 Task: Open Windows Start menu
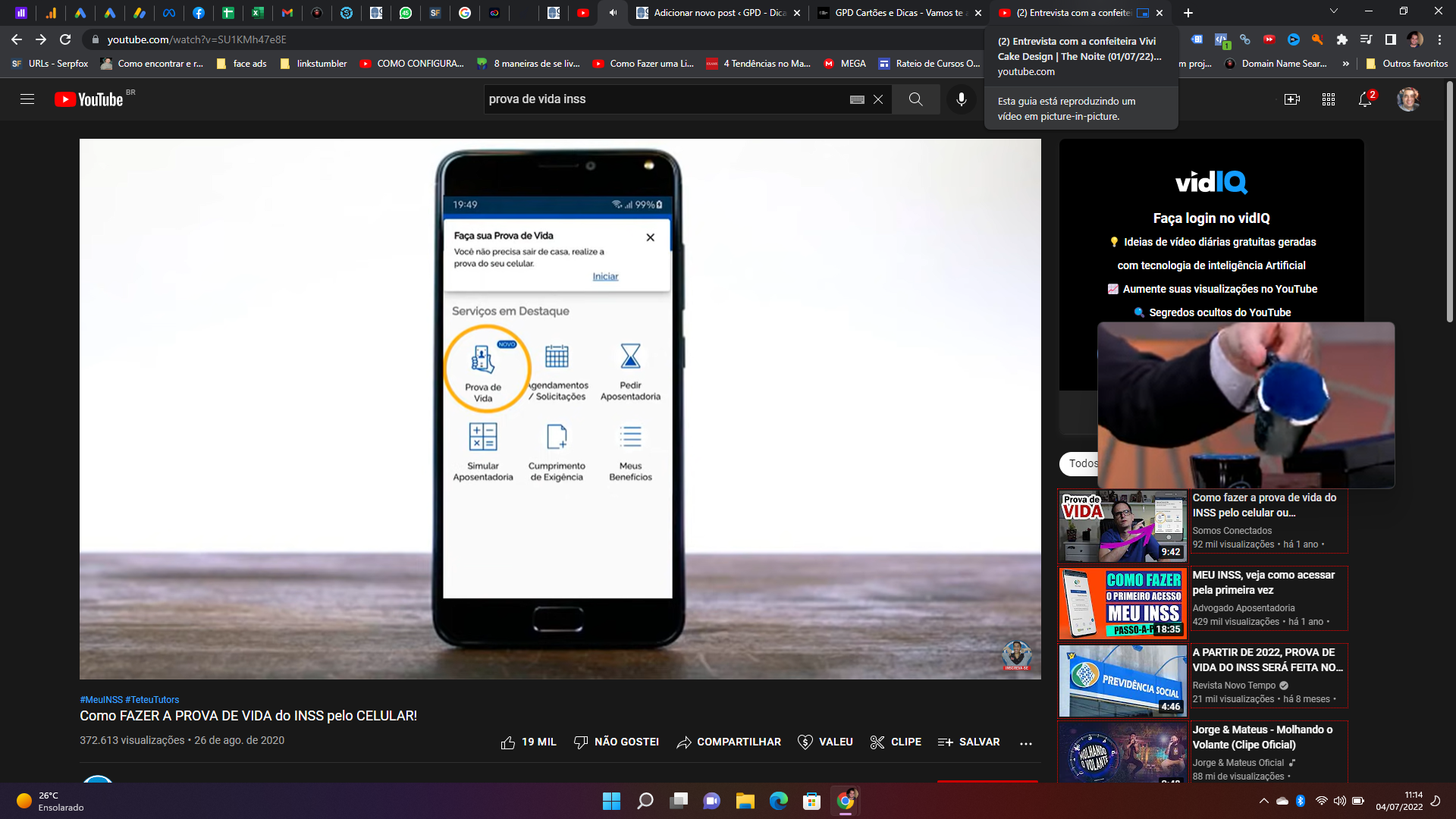click(611, 801)
